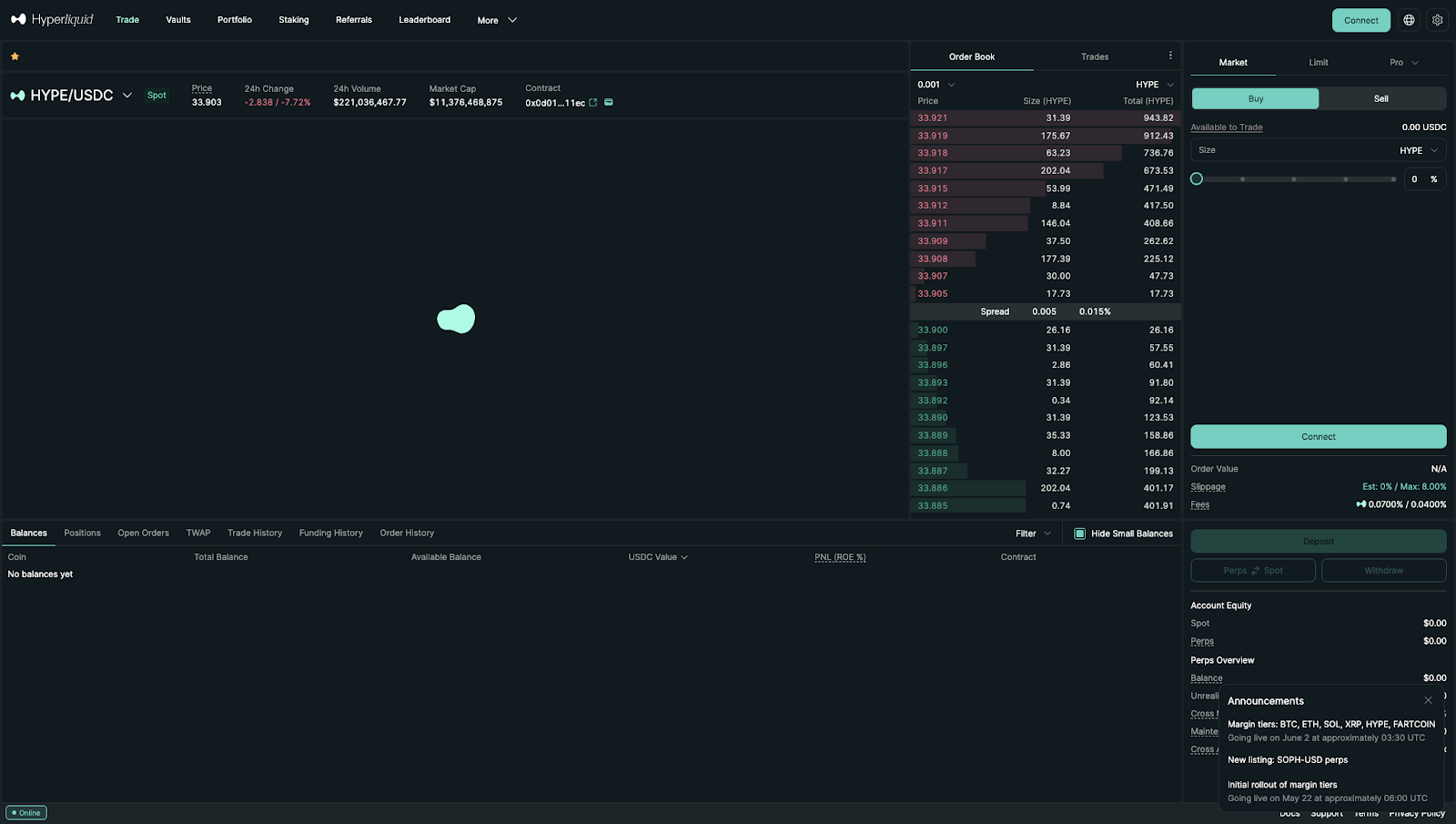Click the wallet icon next to the contract address
1456x824 pixels.
tap(610, 102)
